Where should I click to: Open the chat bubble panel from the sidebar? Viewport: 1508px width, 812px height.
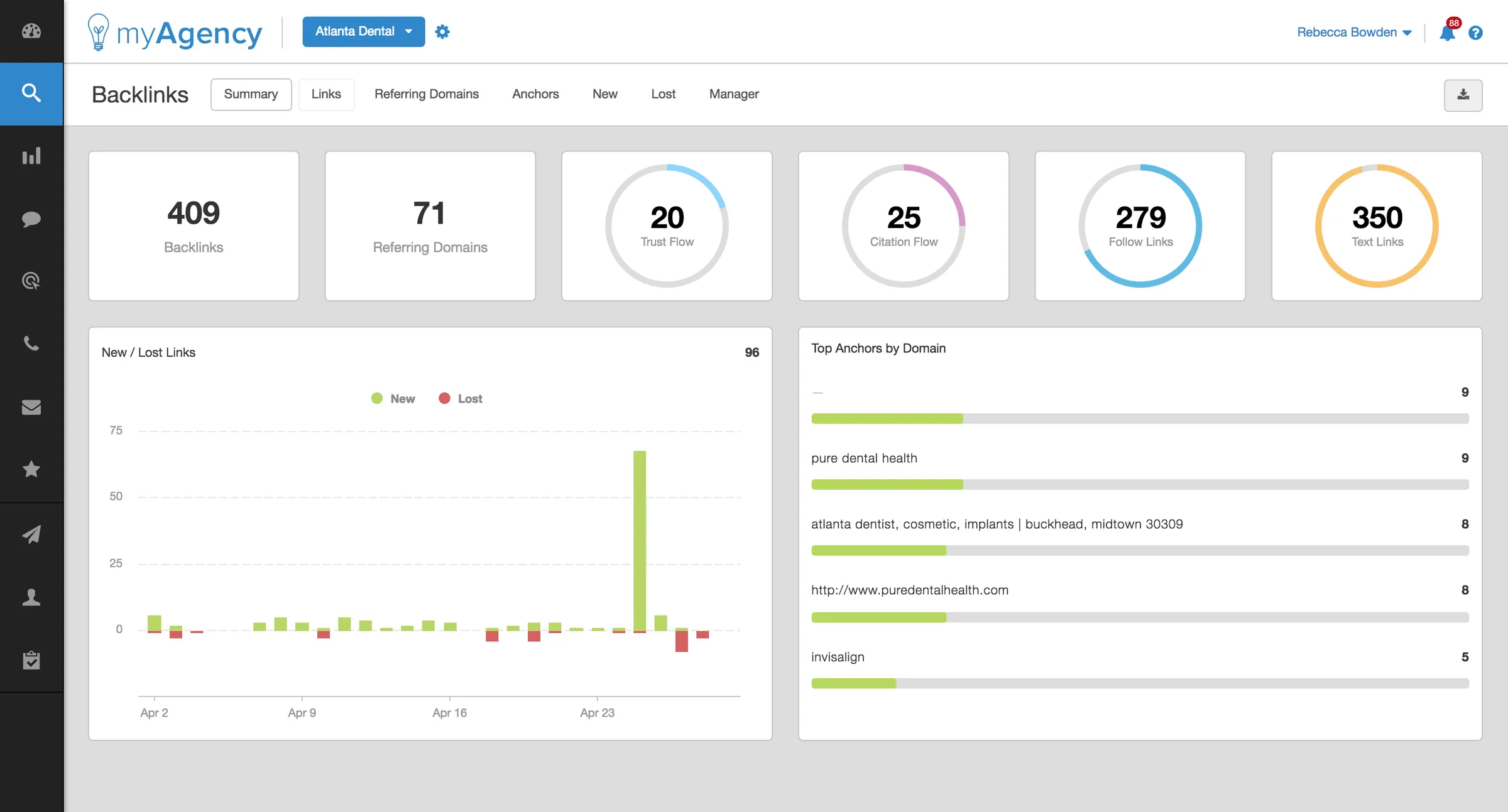(31, 219)
